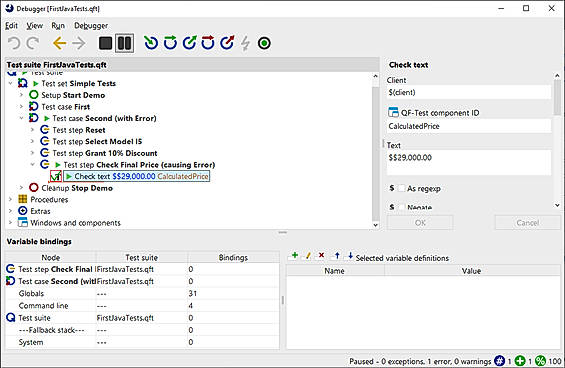
Task: Click the blue hash status bar icon
Action: pos(499,361)
